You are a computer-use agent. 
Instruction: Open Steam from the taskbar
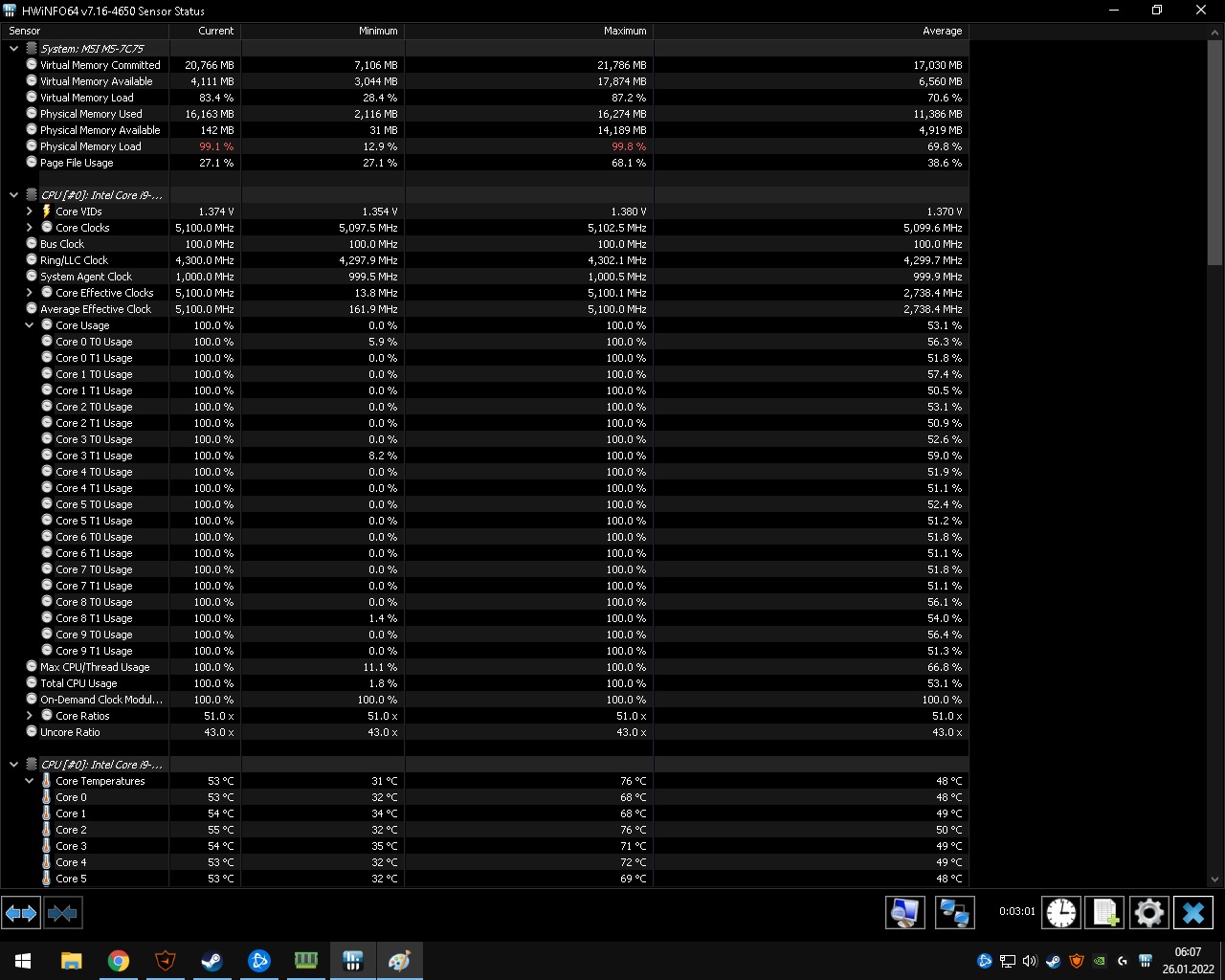click(212, 961)
